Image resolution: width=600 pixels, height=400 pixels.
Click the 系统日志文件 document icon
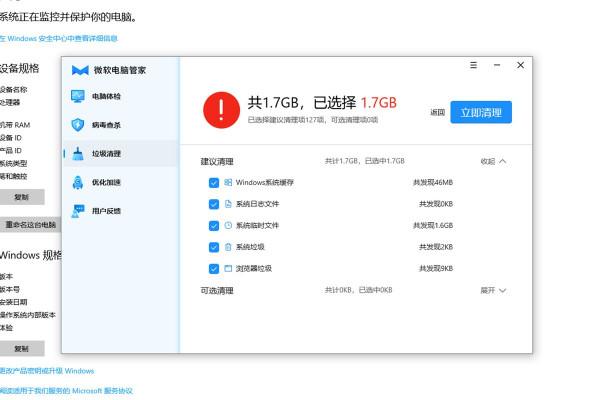pos(228,204)
